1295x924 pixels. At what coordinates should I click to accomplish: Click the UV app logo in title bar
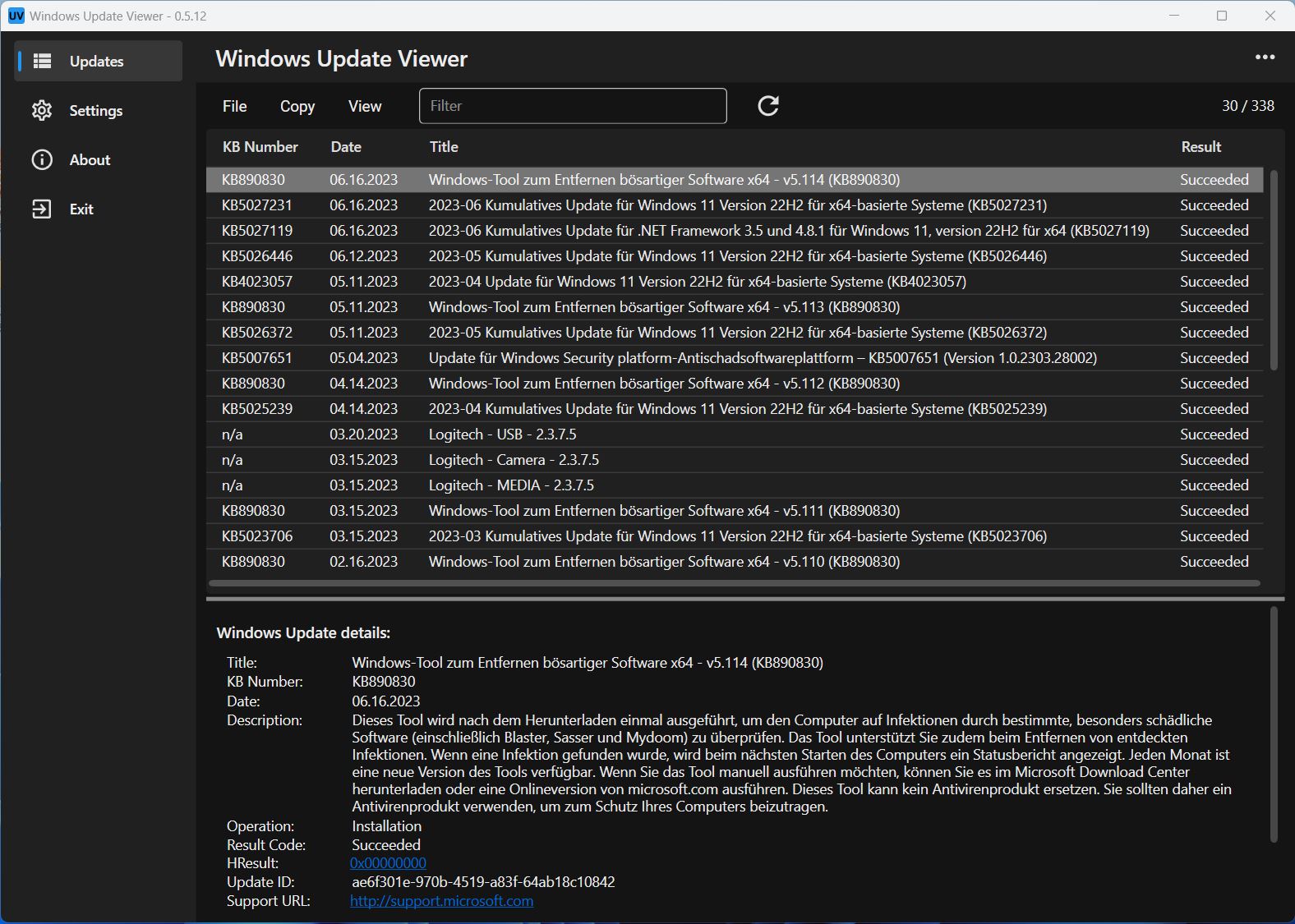pos(16,16)
